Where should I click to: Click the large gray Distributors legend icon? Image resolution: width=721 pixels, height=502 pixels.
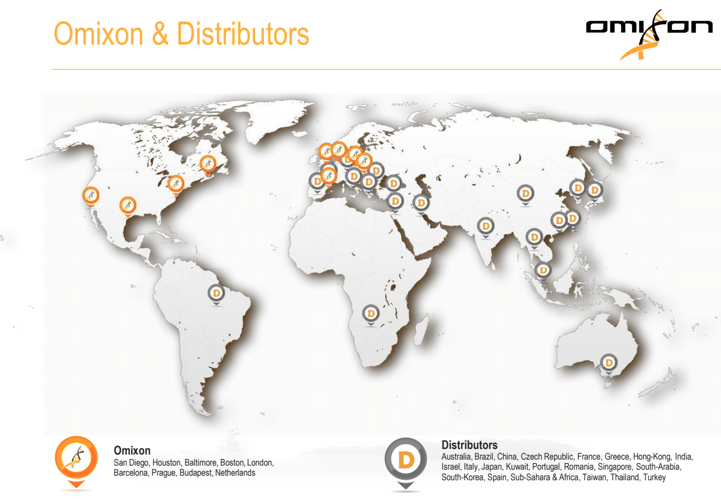[x=406, y=463]
